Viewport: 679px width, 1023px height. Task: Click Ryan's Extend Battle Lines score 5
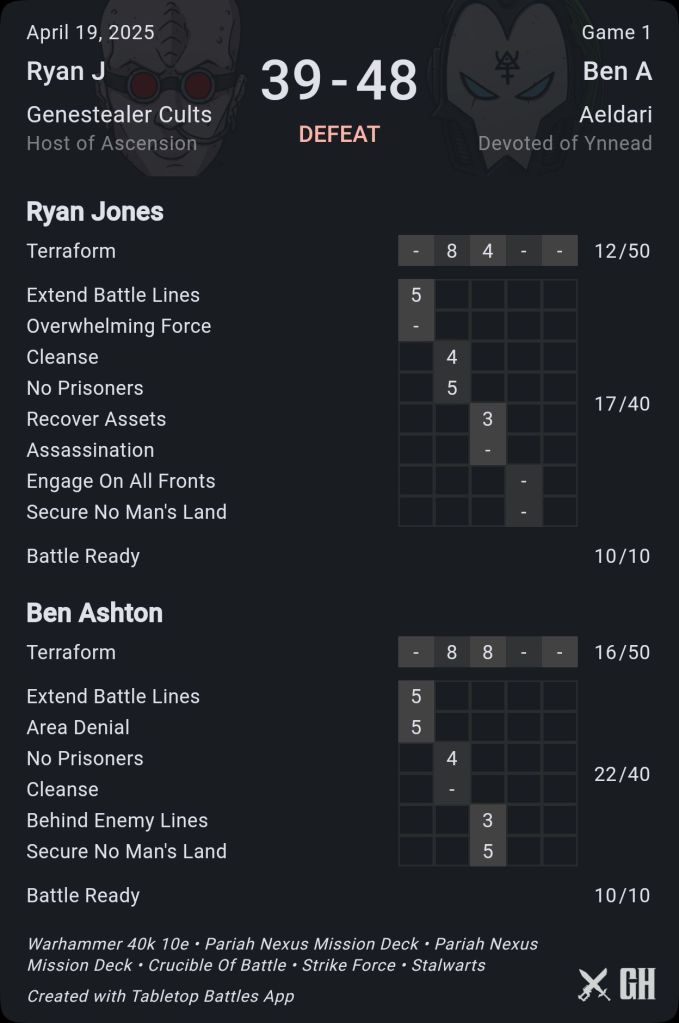[416, 295]
